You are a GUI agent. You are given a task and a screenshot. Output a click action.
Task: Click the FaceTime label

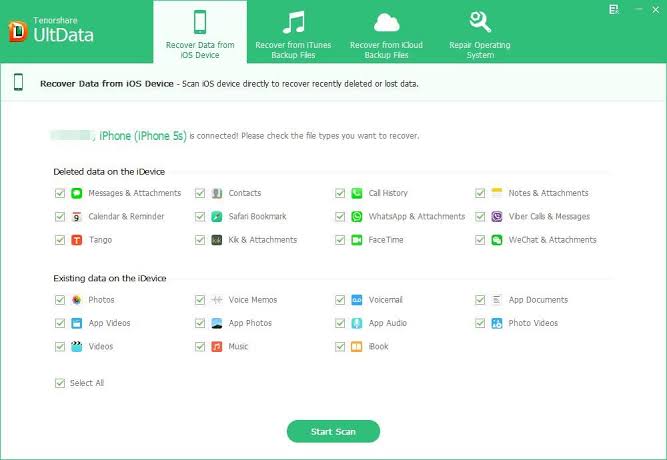pyautogui.click(x=386, y=240)
